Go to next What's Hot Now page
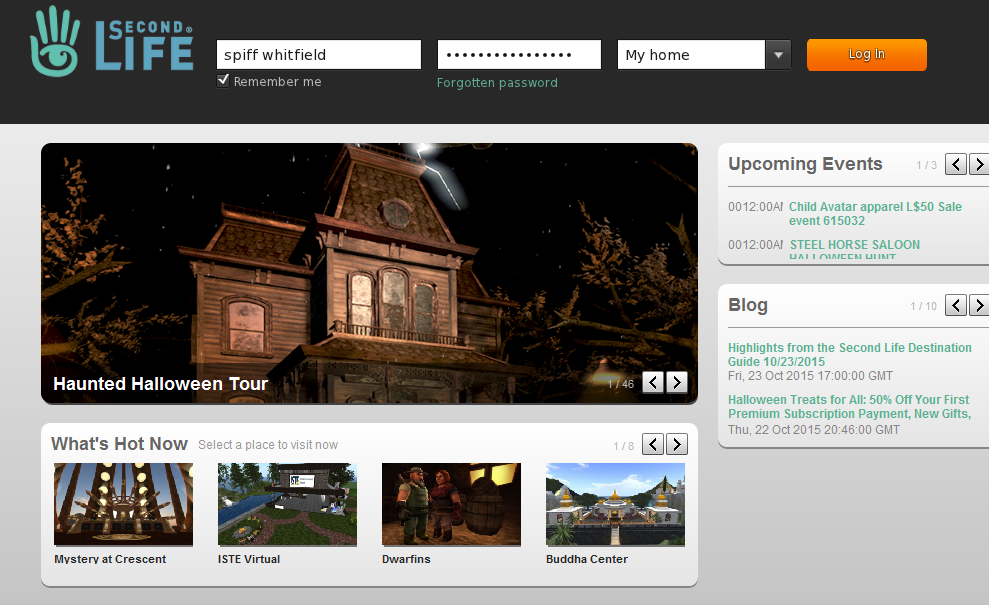 coord(677,444)
